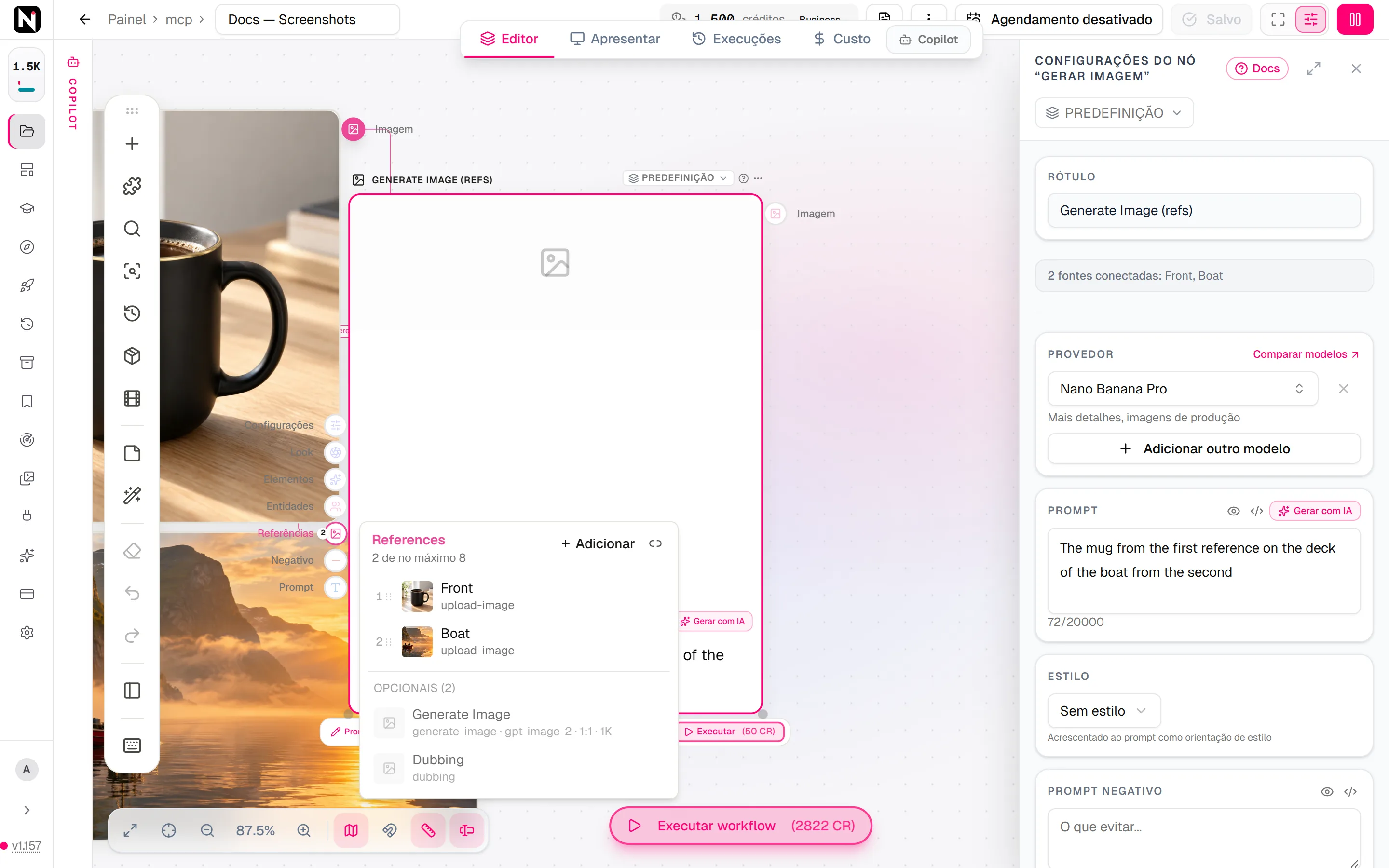
Task: Click the keyboard shortcuts icon in floating toolbar
Action: click(x=132, y=745)
